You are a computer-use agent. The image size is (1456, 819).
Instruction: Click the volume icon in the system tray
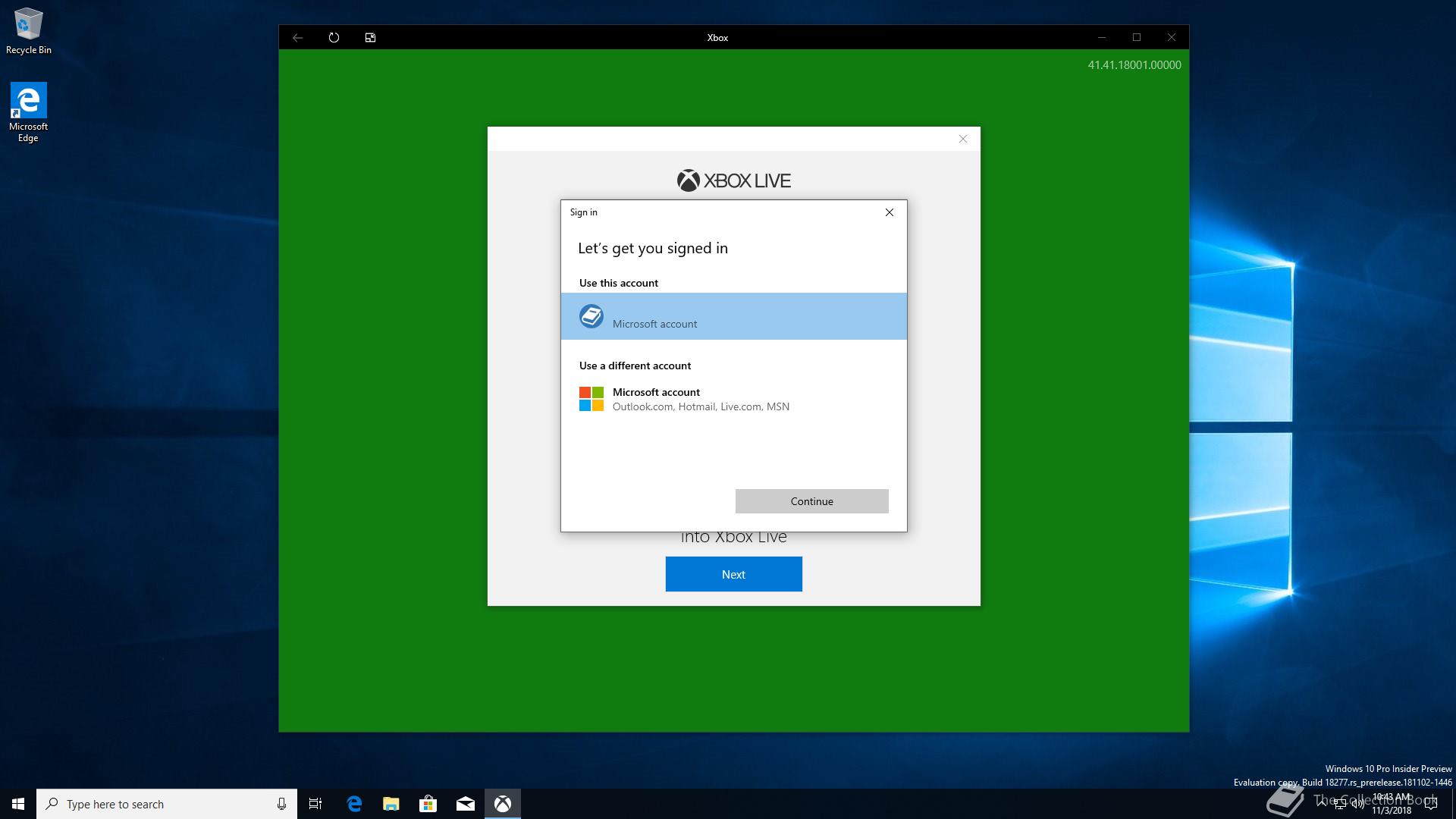coord(1358,805)
